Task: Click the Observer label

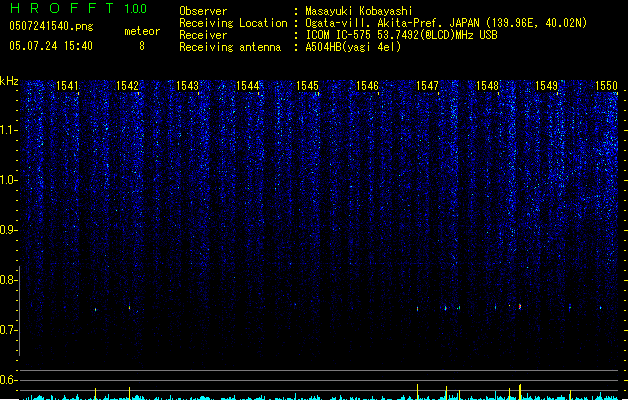Action: [203, 11]
